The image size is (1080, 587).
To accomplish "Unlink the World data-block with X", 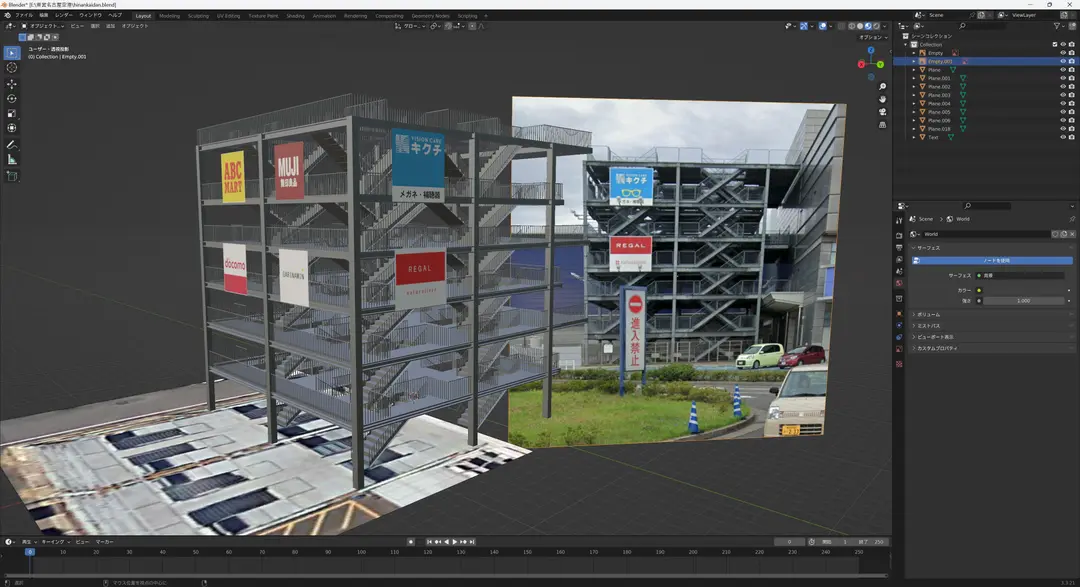I will point(1072,234).
